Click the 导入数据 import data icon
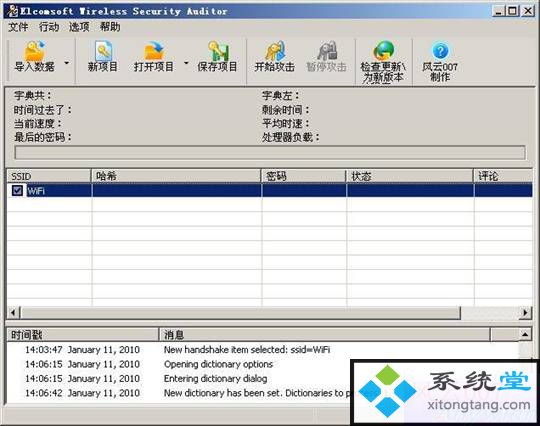Image resolution: width=540 pixels, height=426 pixels. 34,57
